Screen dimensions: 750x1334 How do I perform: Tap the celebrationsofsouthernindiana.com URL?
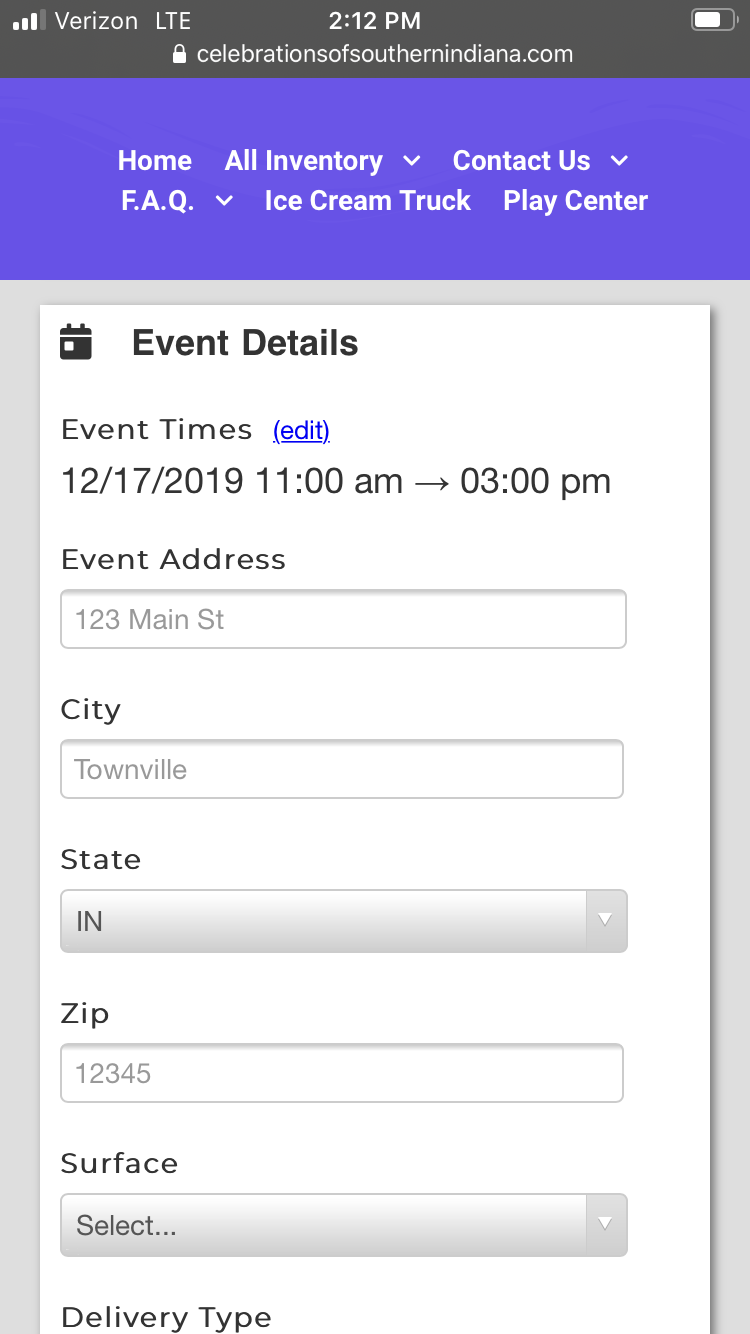[x=385, y=54]
